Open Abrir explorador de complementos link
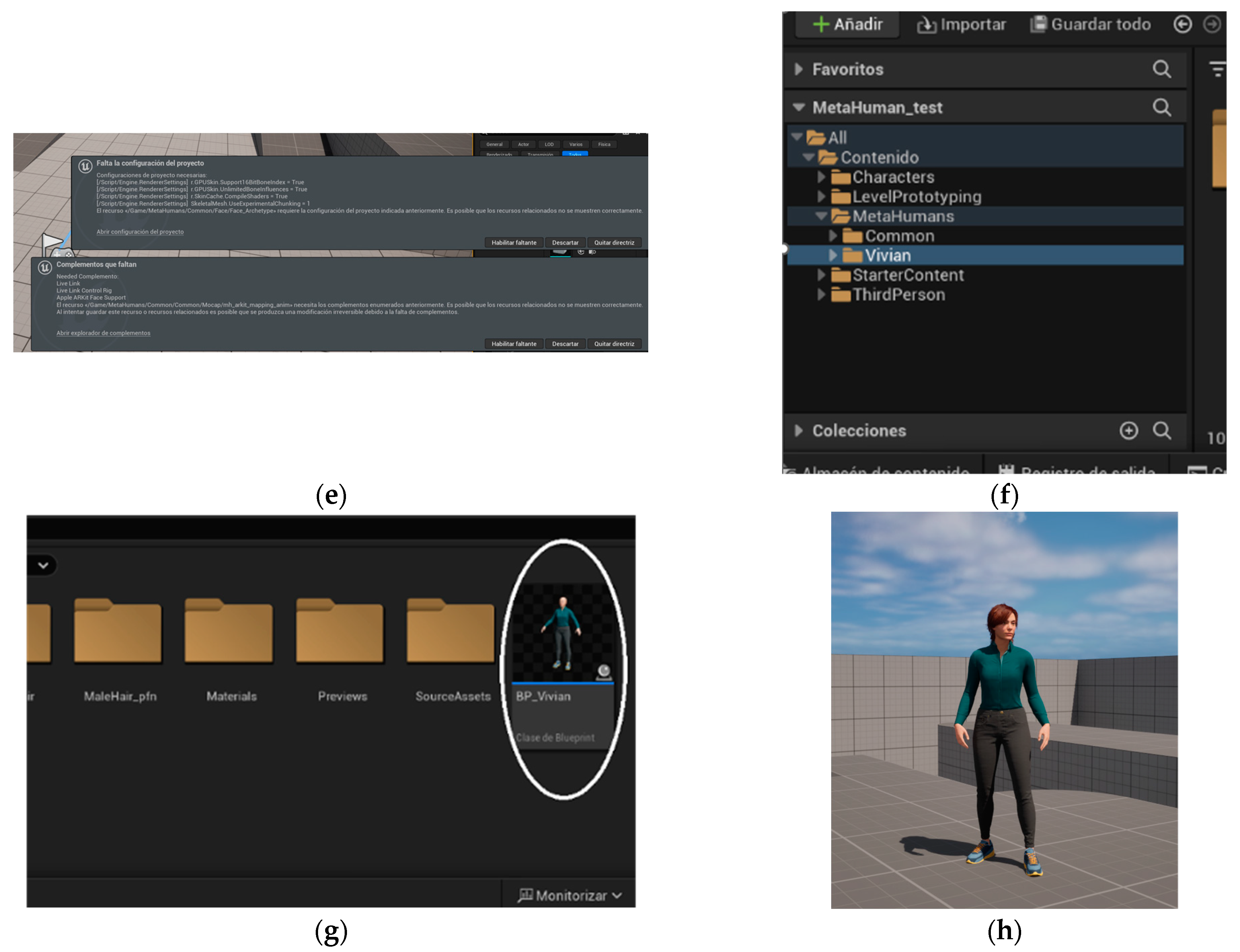This screenshot has height=952, width=1240. pyautogui.click(x=103, y=333)
